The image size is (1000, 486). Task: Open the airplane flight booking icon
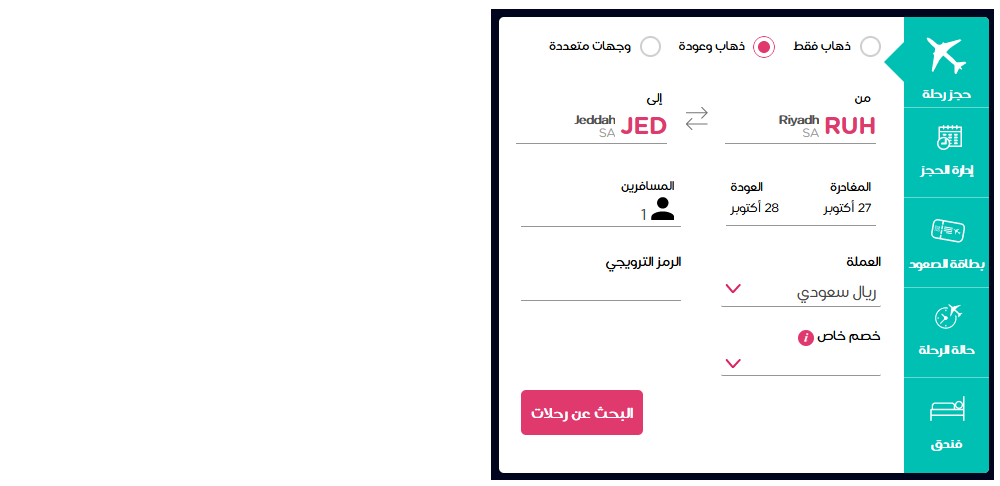[x=946, y=55]
